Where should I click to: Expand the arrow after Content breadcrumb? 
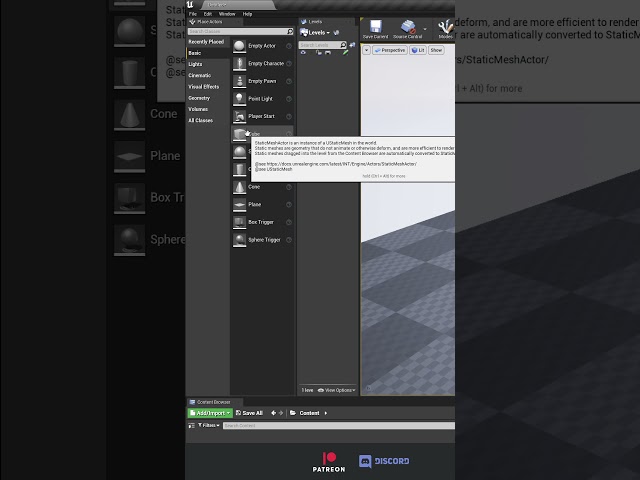(x=326, y=413)
